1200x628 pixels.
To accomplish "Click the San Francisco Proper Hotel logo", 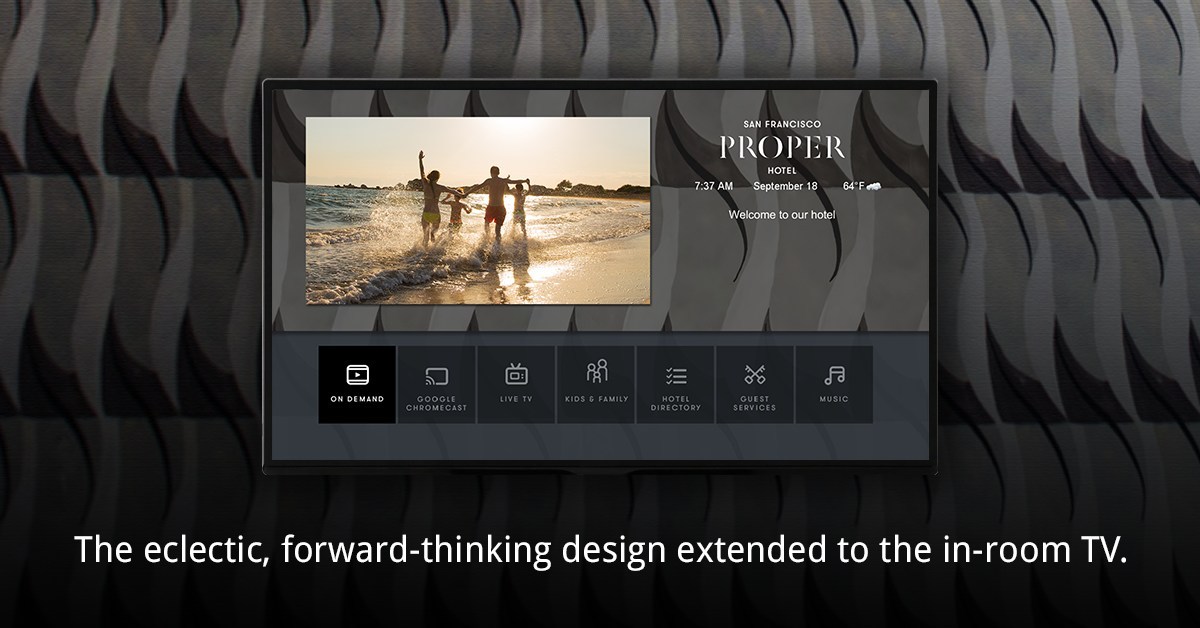I will [782, 147].
